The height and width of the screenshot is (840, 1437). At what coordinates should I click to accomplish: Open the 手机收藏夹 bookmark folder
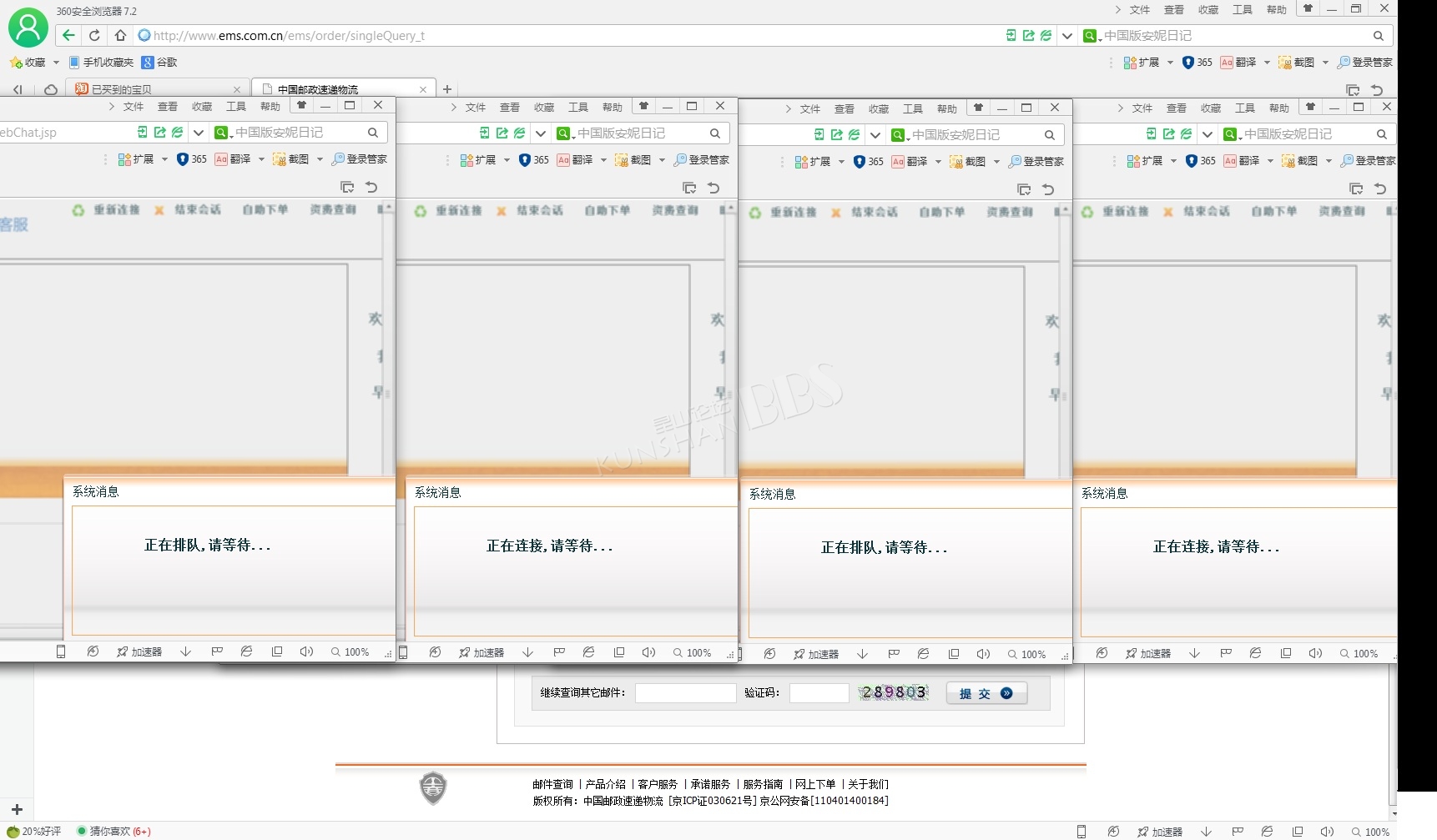[101, 63]
